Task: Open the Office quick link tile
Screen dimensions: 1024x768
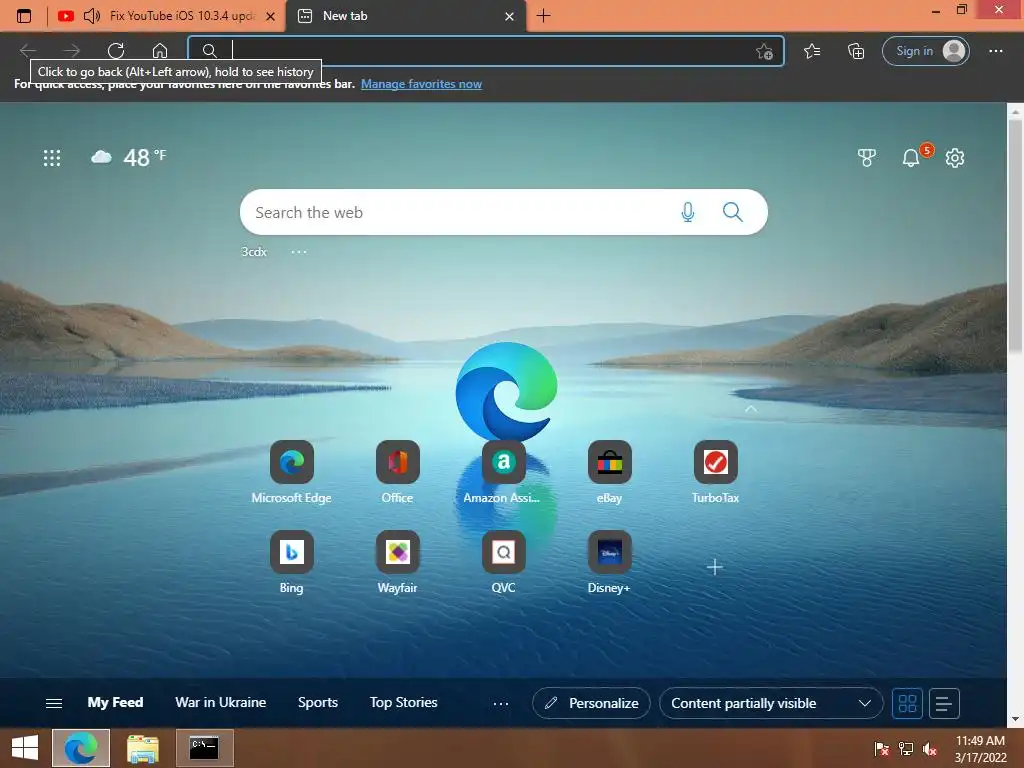Action: click(397, 472)
